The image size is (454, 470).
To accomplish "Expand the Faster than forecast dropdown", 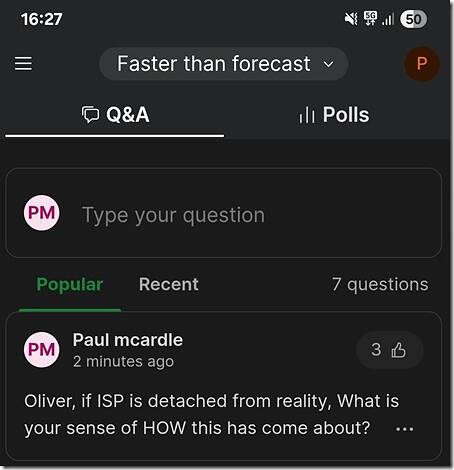I will tap(224, 64).
